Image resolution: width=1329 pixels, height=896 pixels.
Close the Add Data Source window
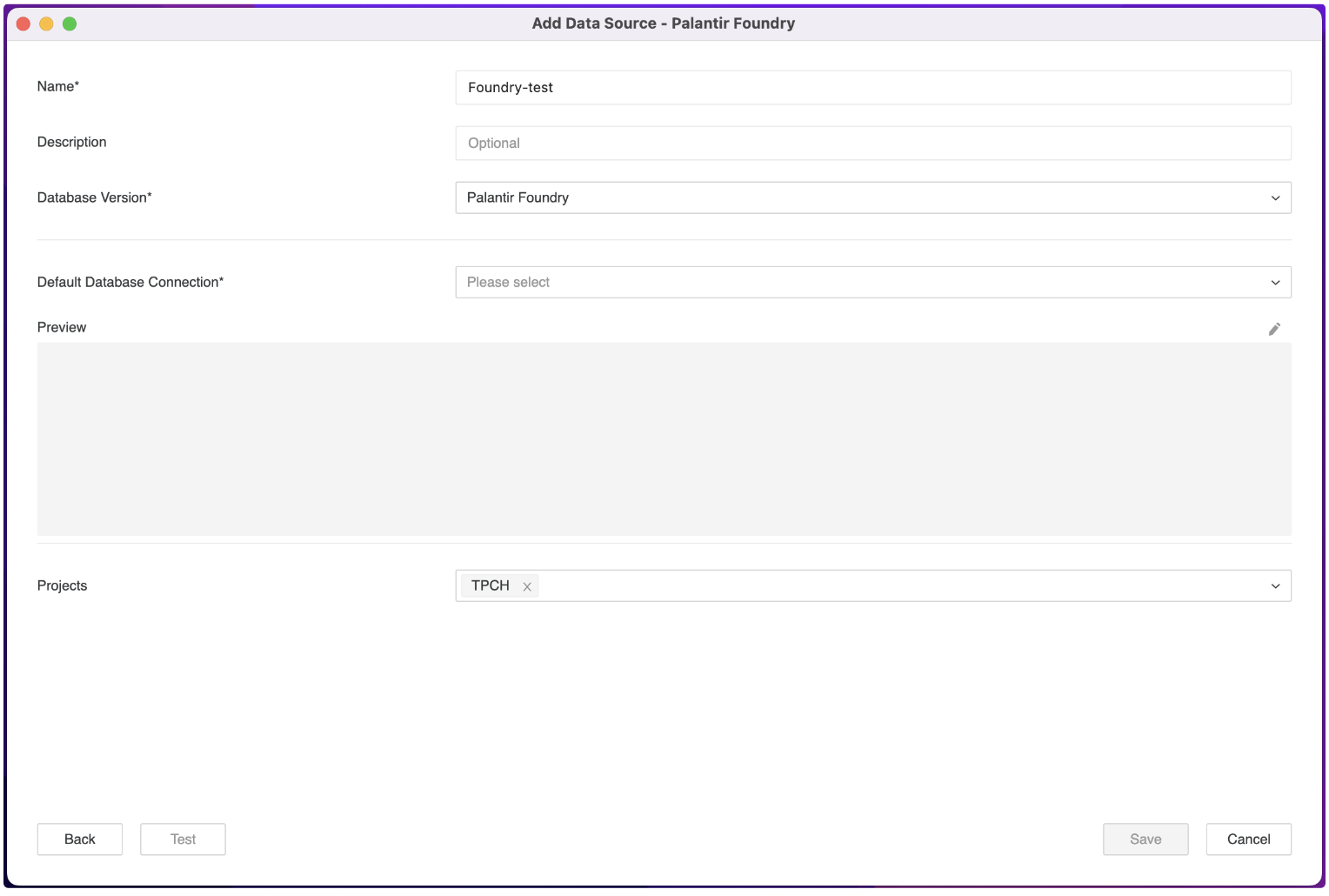23,23
